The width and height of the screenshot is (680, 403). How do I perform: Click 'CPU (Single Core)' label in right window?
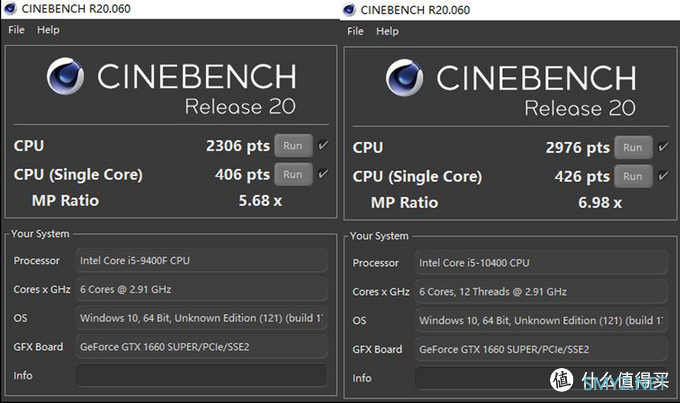click(x=417, y=177)
